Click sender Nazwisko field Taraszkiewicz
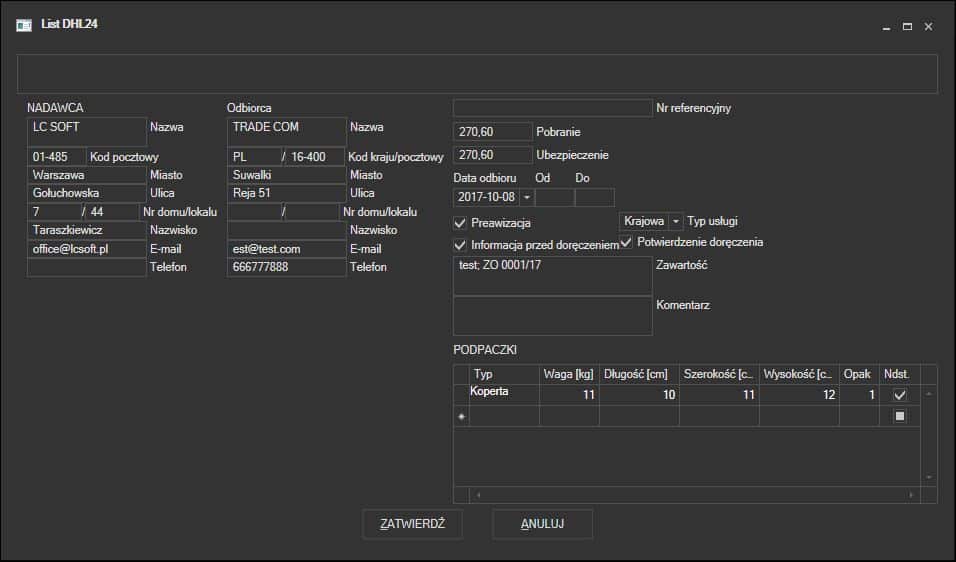 [87, 230]
